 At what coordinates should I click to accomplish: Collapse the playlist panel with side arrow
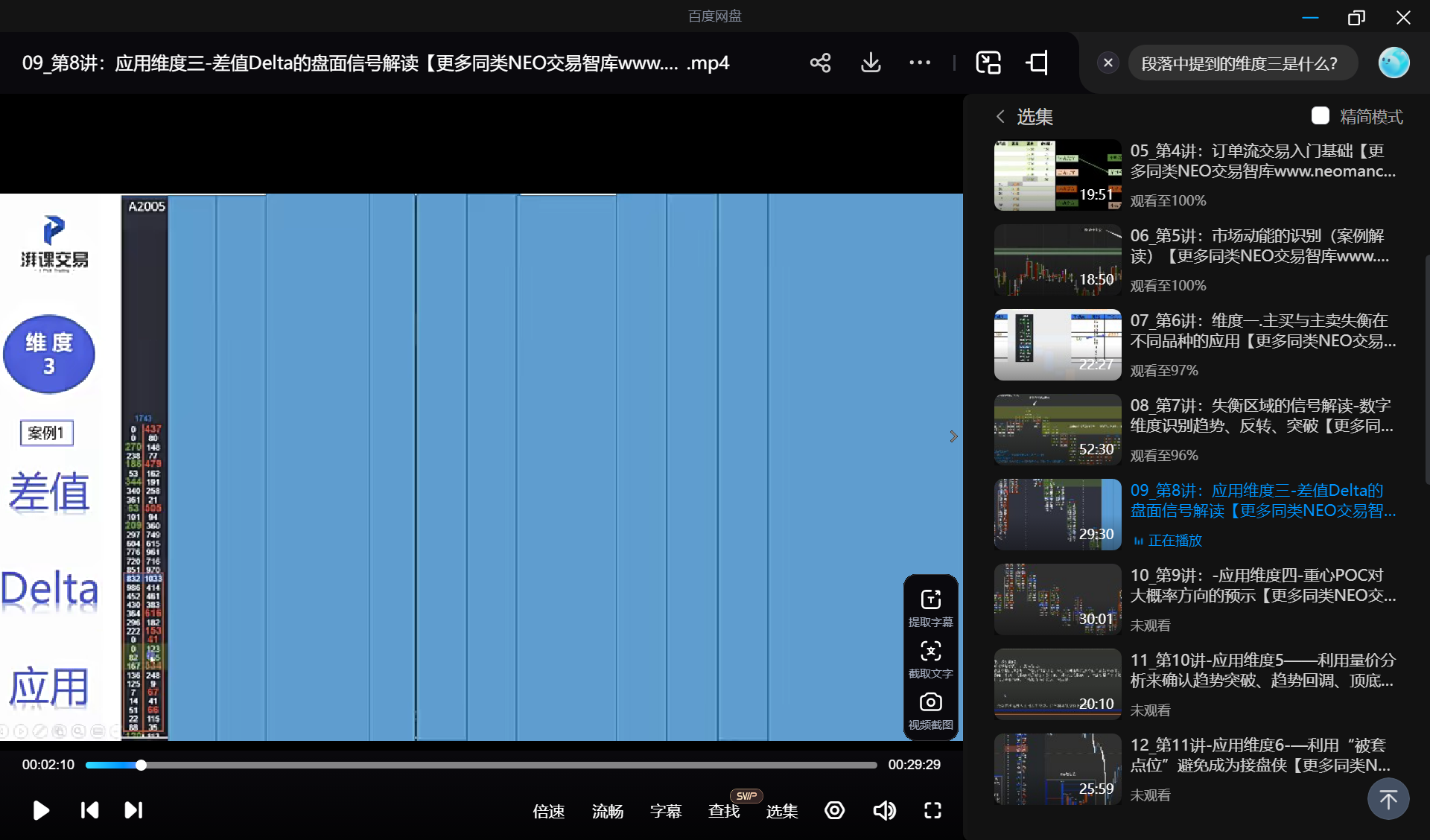pyautogui.click(x=953, y=436)
